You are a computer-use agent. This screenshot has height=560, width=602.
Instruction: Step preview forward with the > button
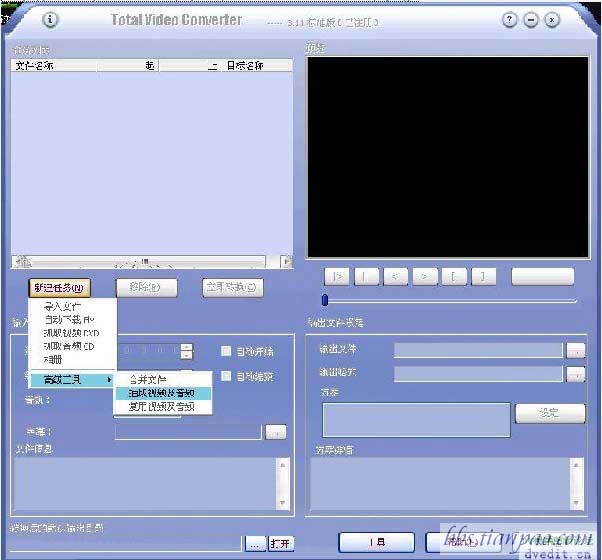point(425,276)
